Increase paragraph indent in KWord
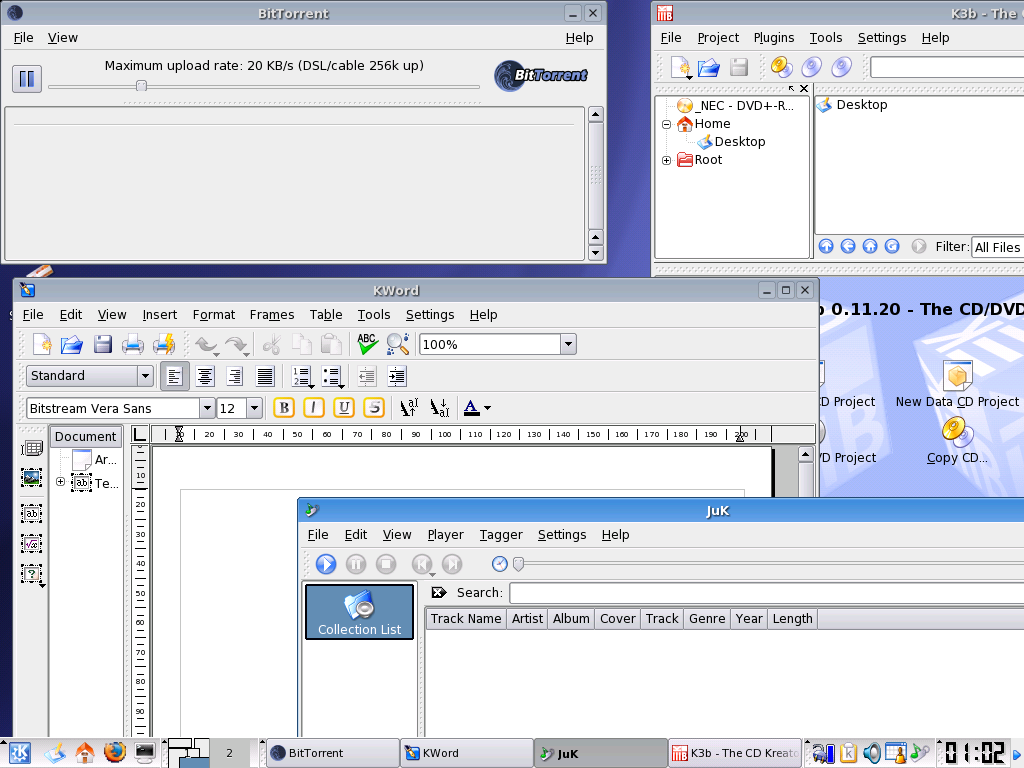1024x768 pixels. coord(397,376)
